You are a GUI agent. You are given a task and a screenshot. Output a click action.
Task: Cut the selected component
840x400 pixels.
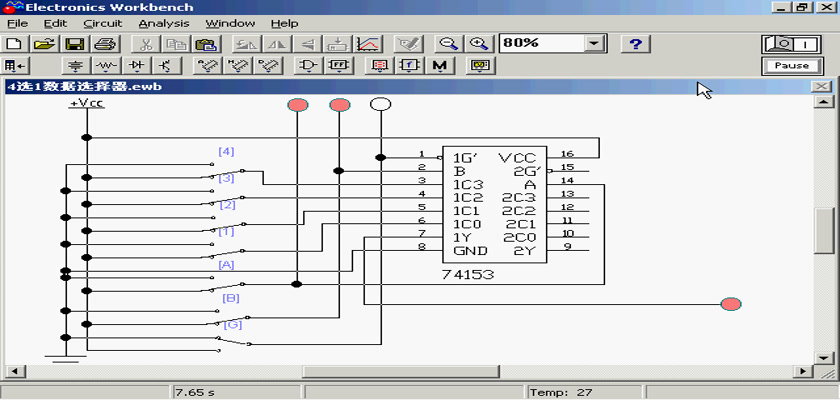[147, 44]
